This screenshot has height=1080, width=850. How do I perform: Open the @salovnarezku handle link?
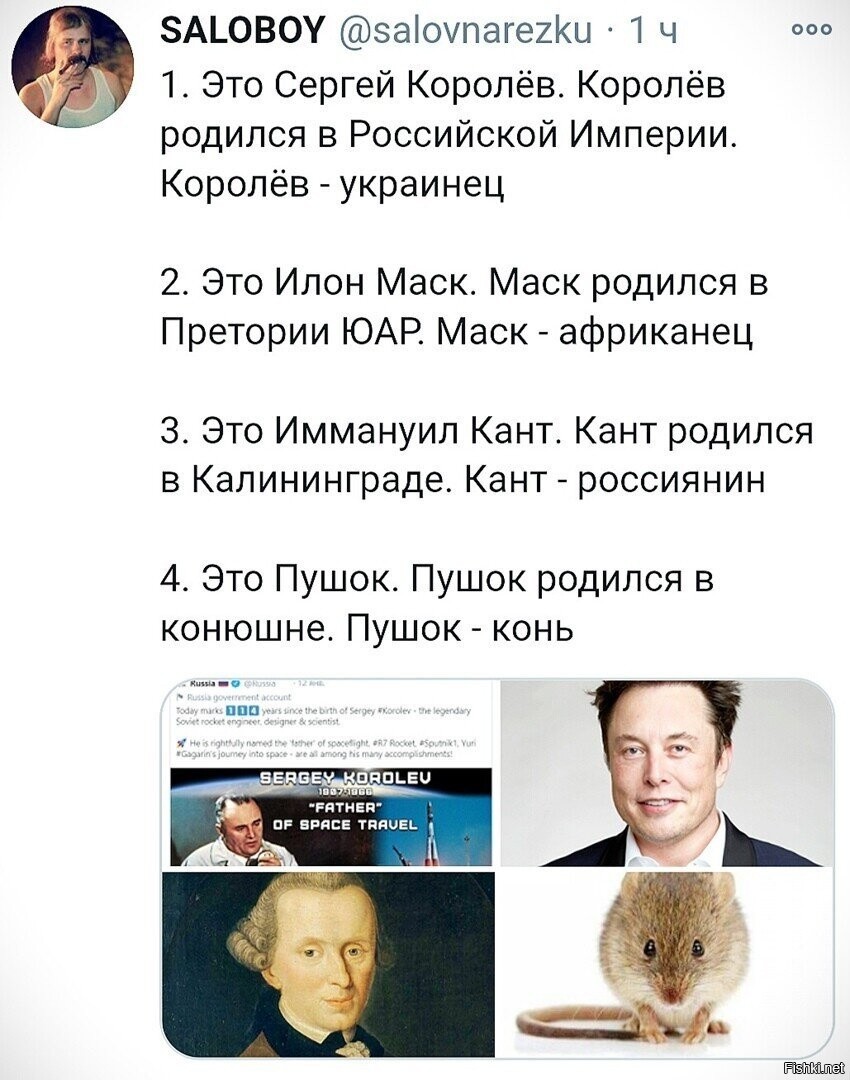[x=464, y=30]
